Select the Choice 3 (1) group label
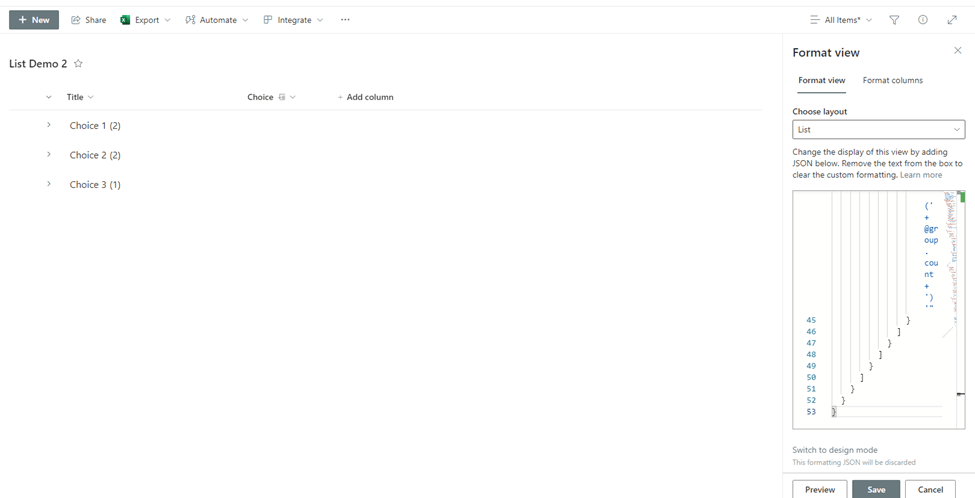Image resolution: width=975 pixels, height=498 pixels. click(95, 185)
